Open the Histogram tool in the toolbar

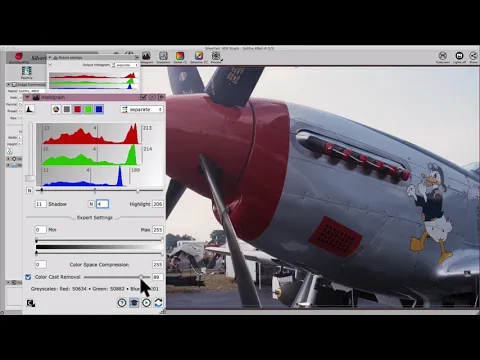(x=146, y=57)
